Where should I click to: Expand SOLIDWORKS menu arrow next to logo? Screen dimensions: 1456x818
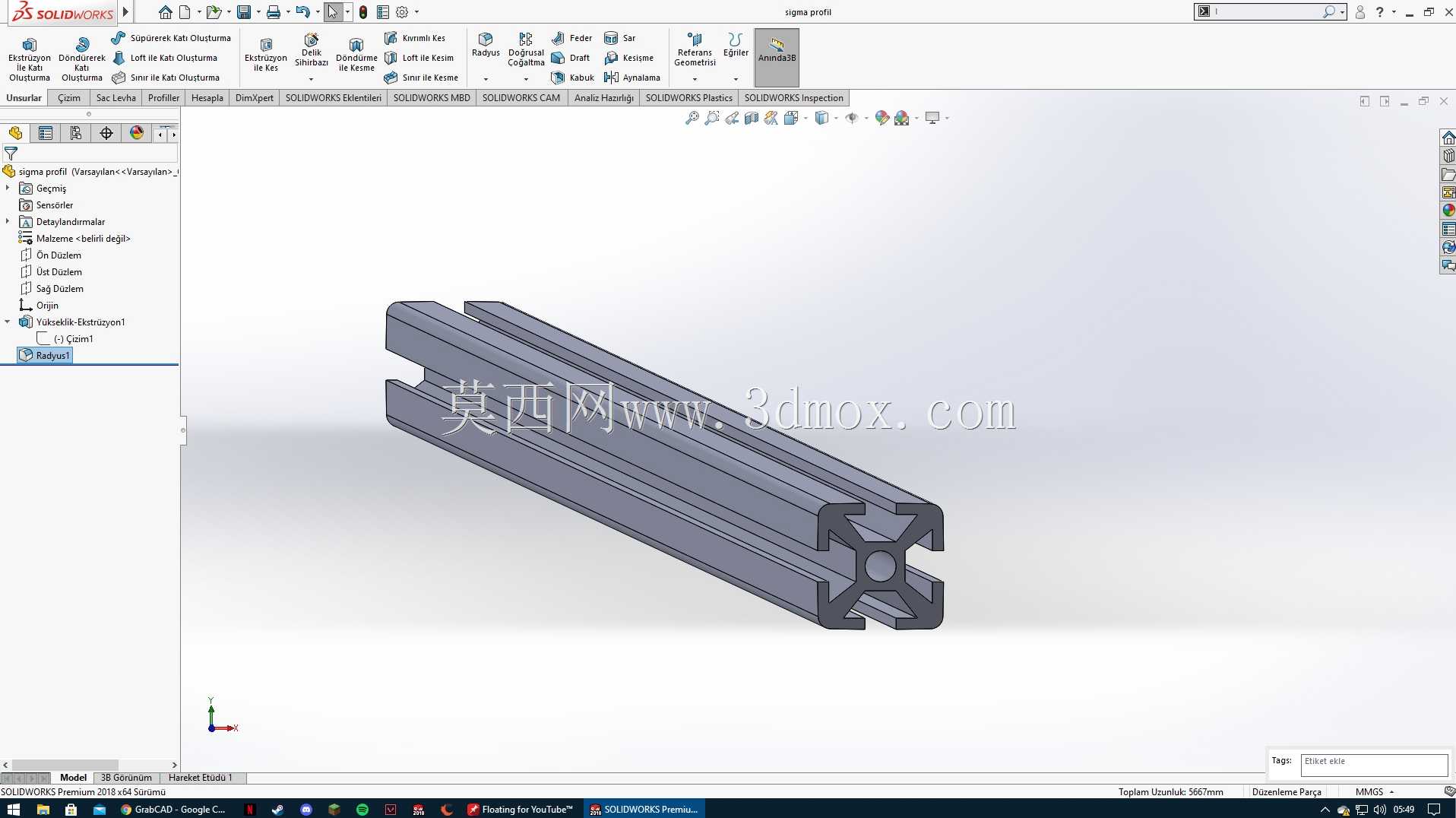(x=126, y=12)
